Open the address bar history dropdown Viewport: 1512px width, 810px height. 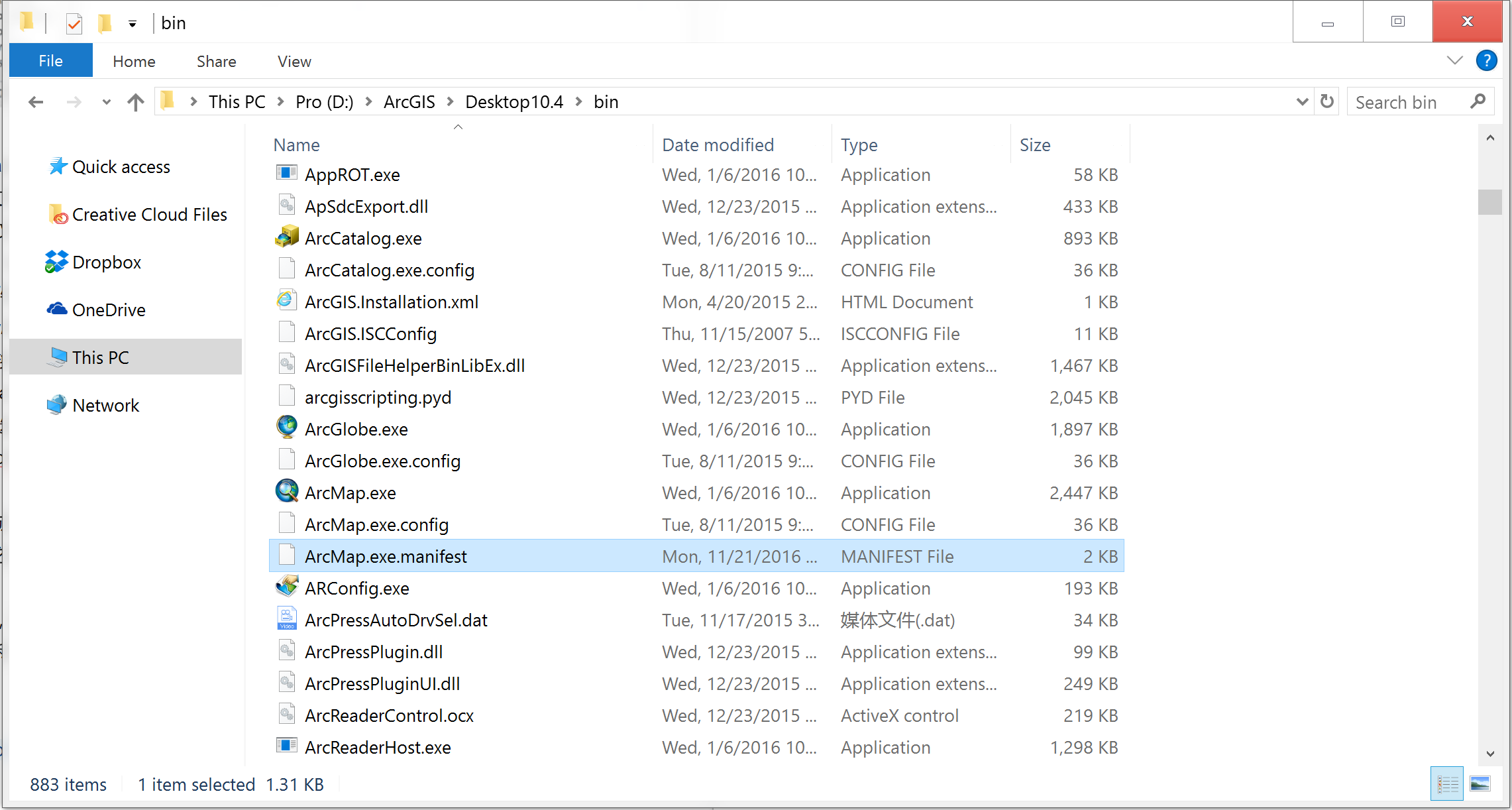tap(1301, 101)
